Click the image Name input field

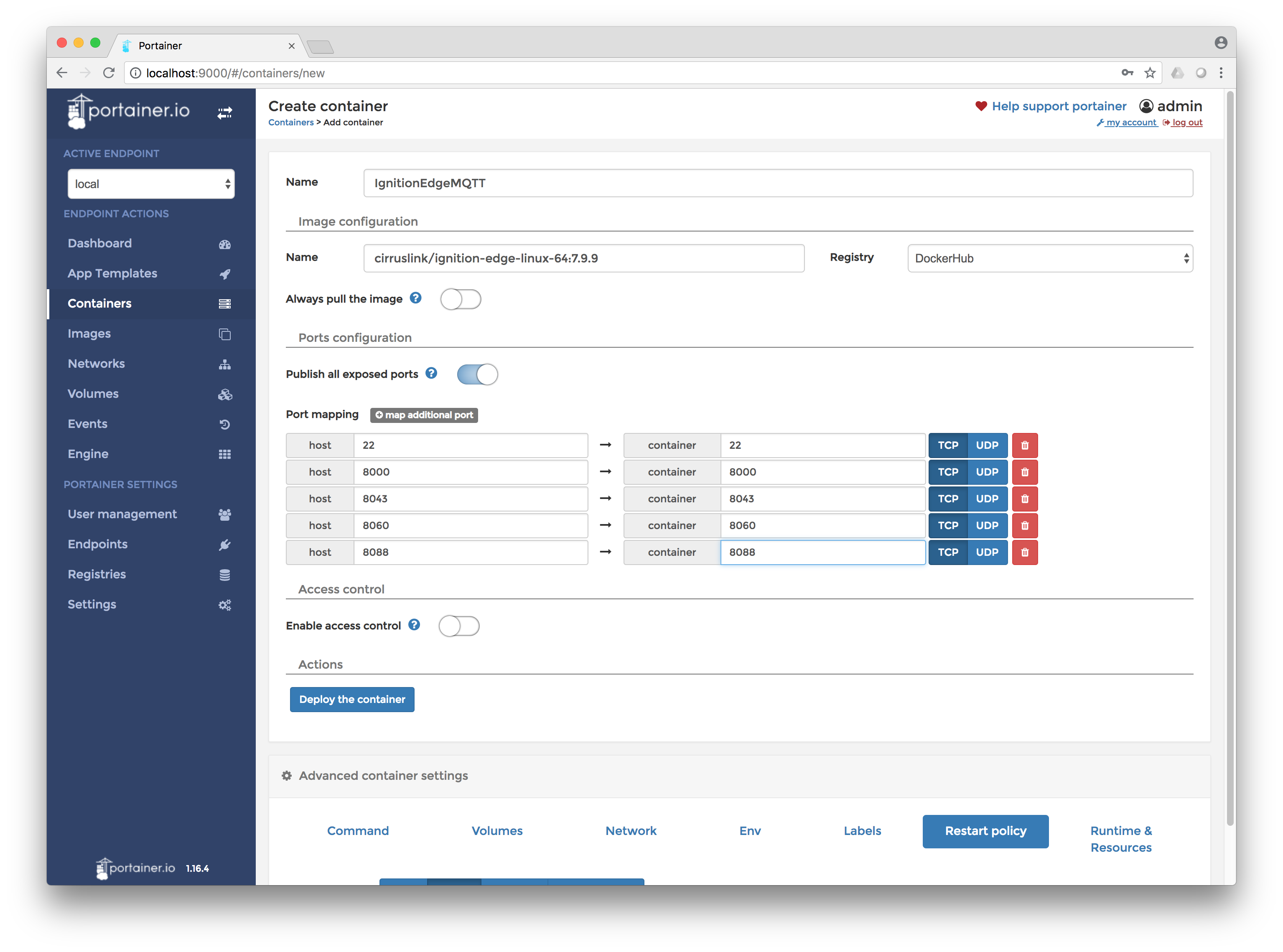point(583,258)
